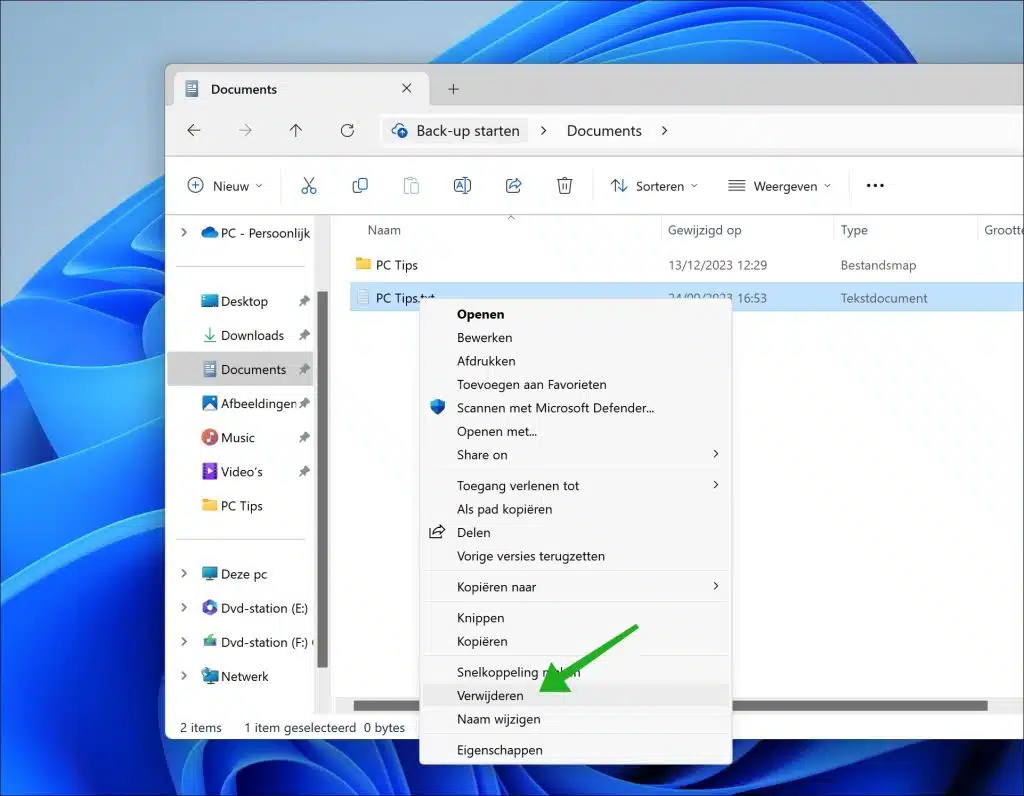The width and height of the screenshot is (1024, 796).
Task: Open the Downloads folder from the sidebar
Action: pos(250,335)
